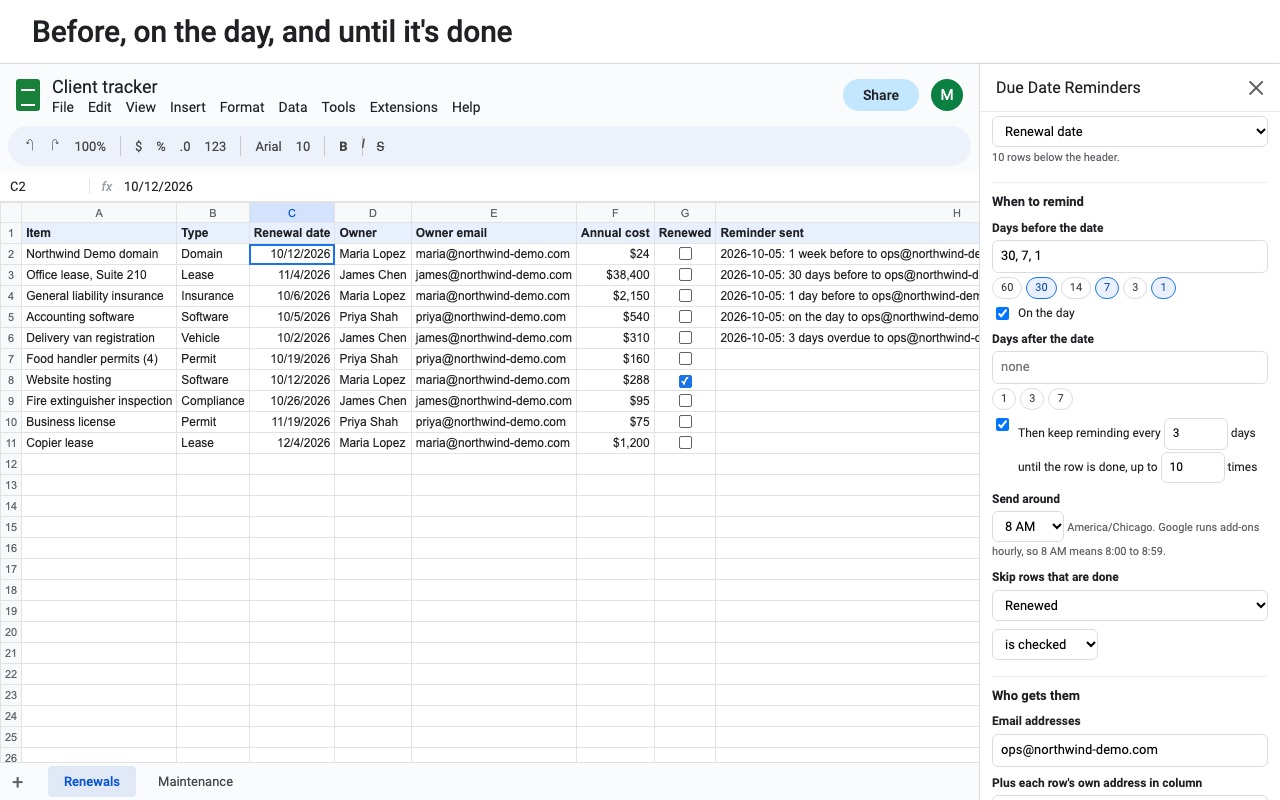Toggle the 30 days-before chip

point(1041,288)
